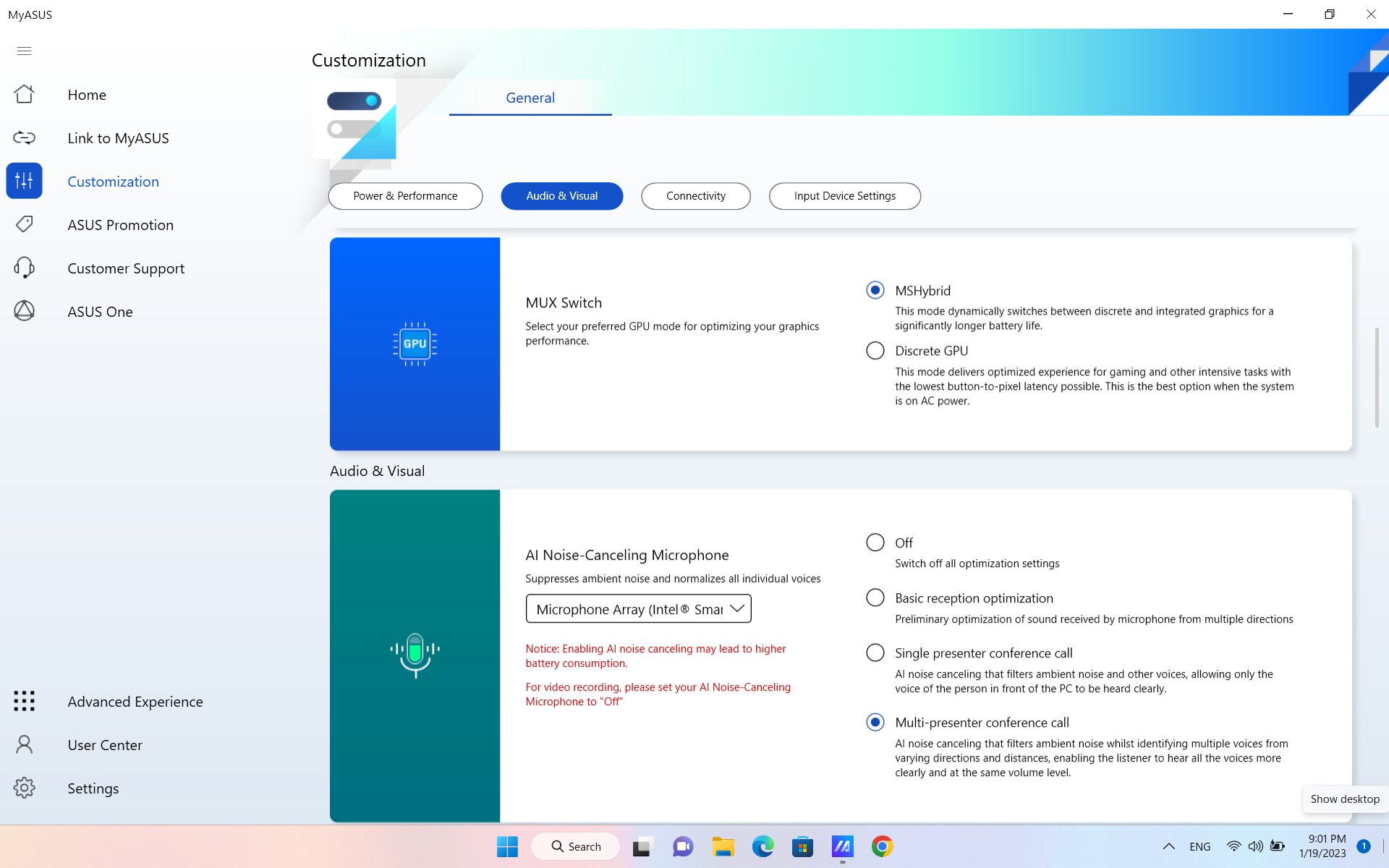1389x868 pixels.
Task: Launch Microsoft Edge from the taskbar
Action: click(763, 846)
